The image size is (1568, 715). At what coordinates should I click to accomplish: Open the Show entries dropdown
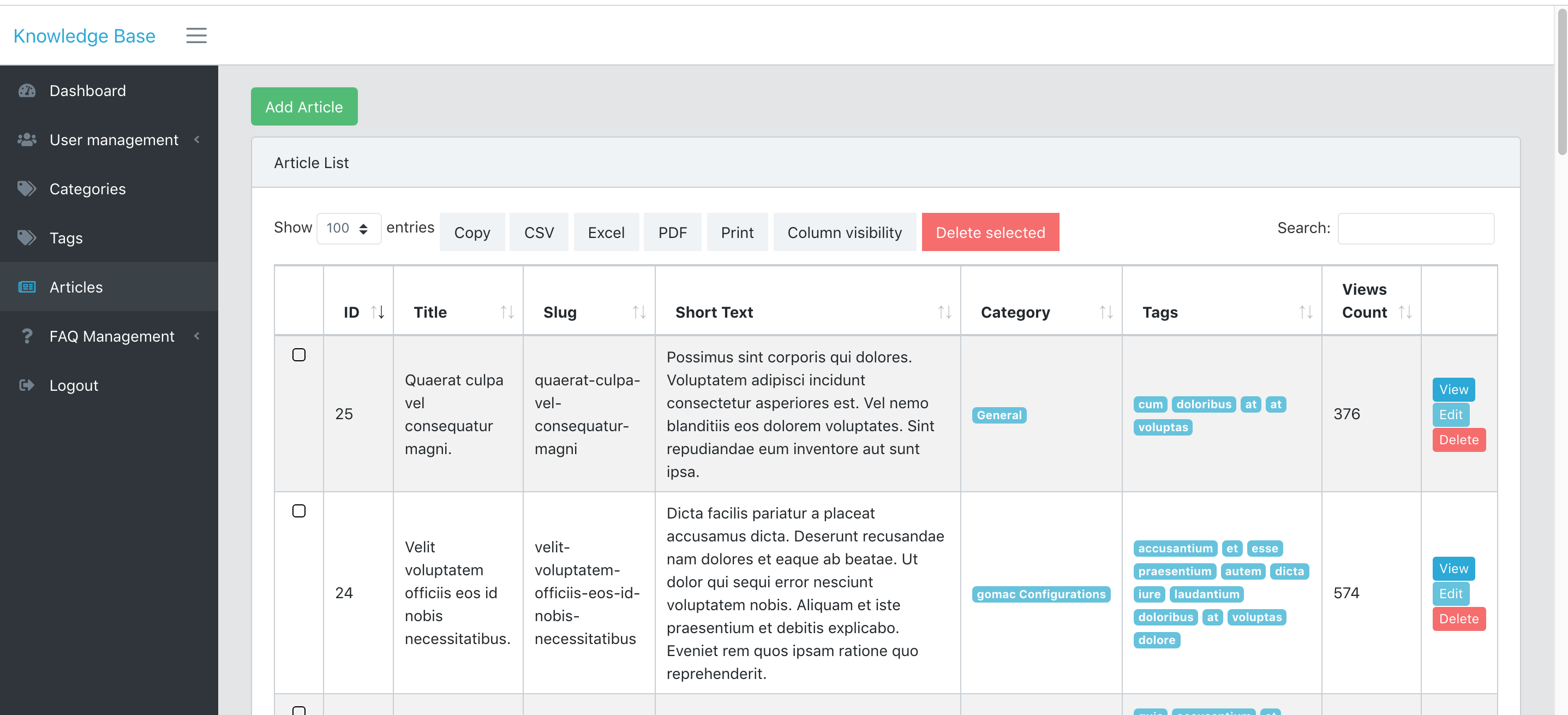[x=348, y=228]
